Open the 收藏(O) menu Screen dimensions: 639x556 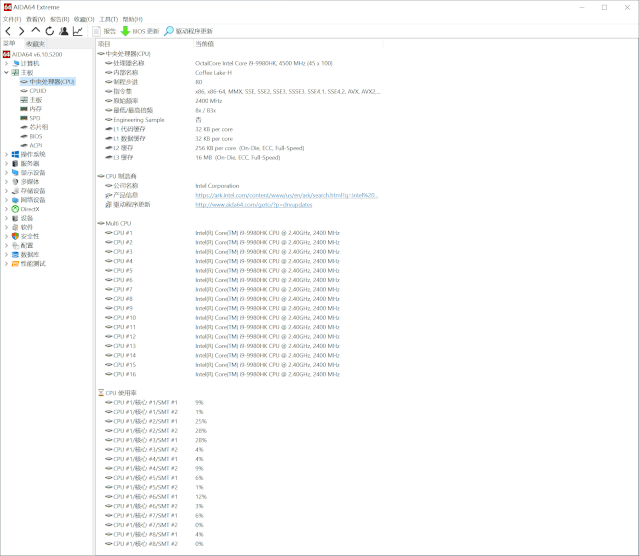point(84,19)
